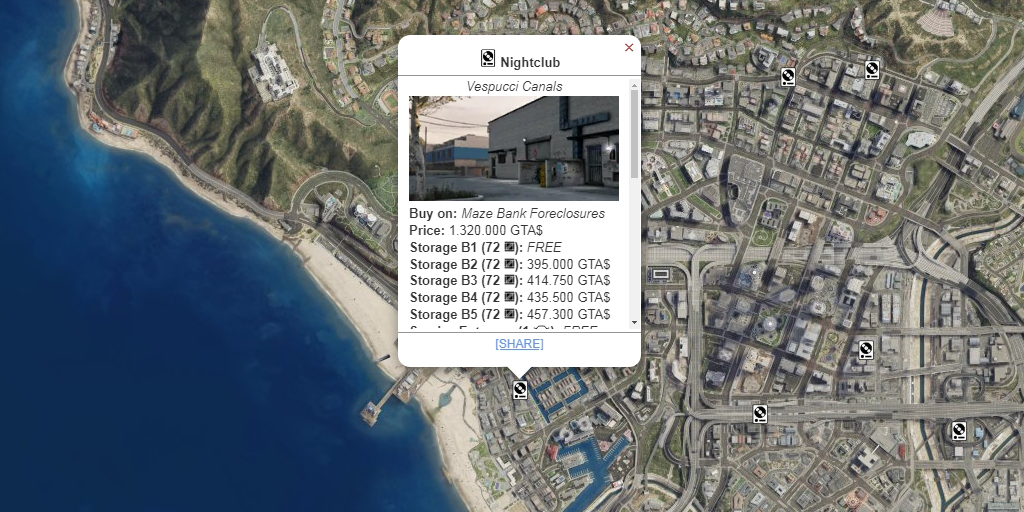Click the nightclub marker east of downtown skyscrapers
1024x512 pixels.
point(866,350)
